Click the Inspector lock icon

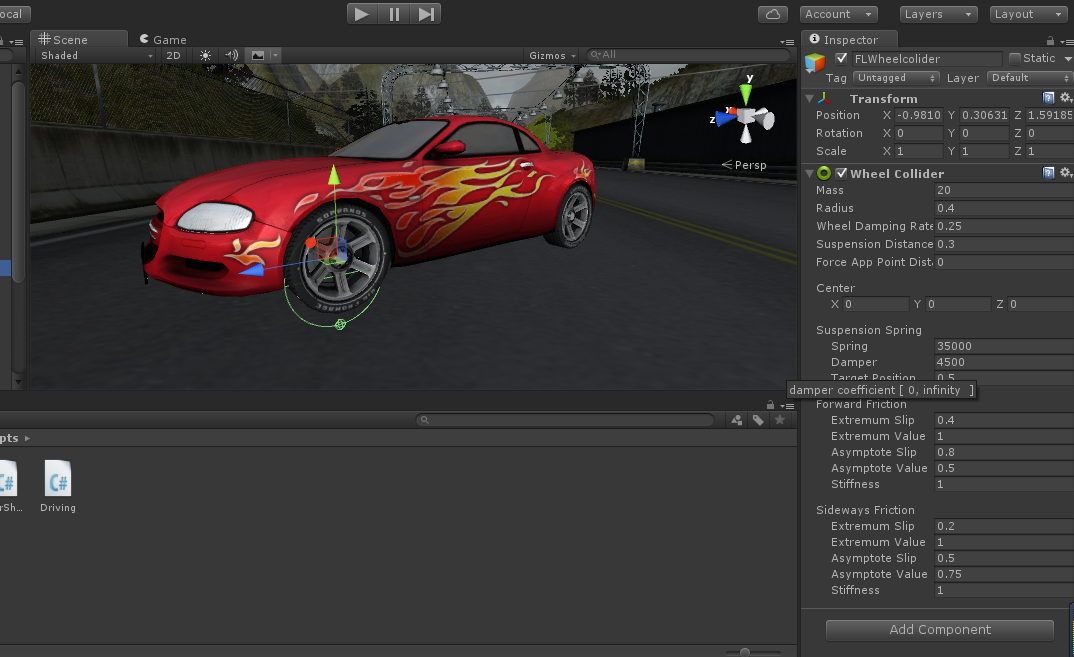pyautogui.click(x=1050, y=40)
